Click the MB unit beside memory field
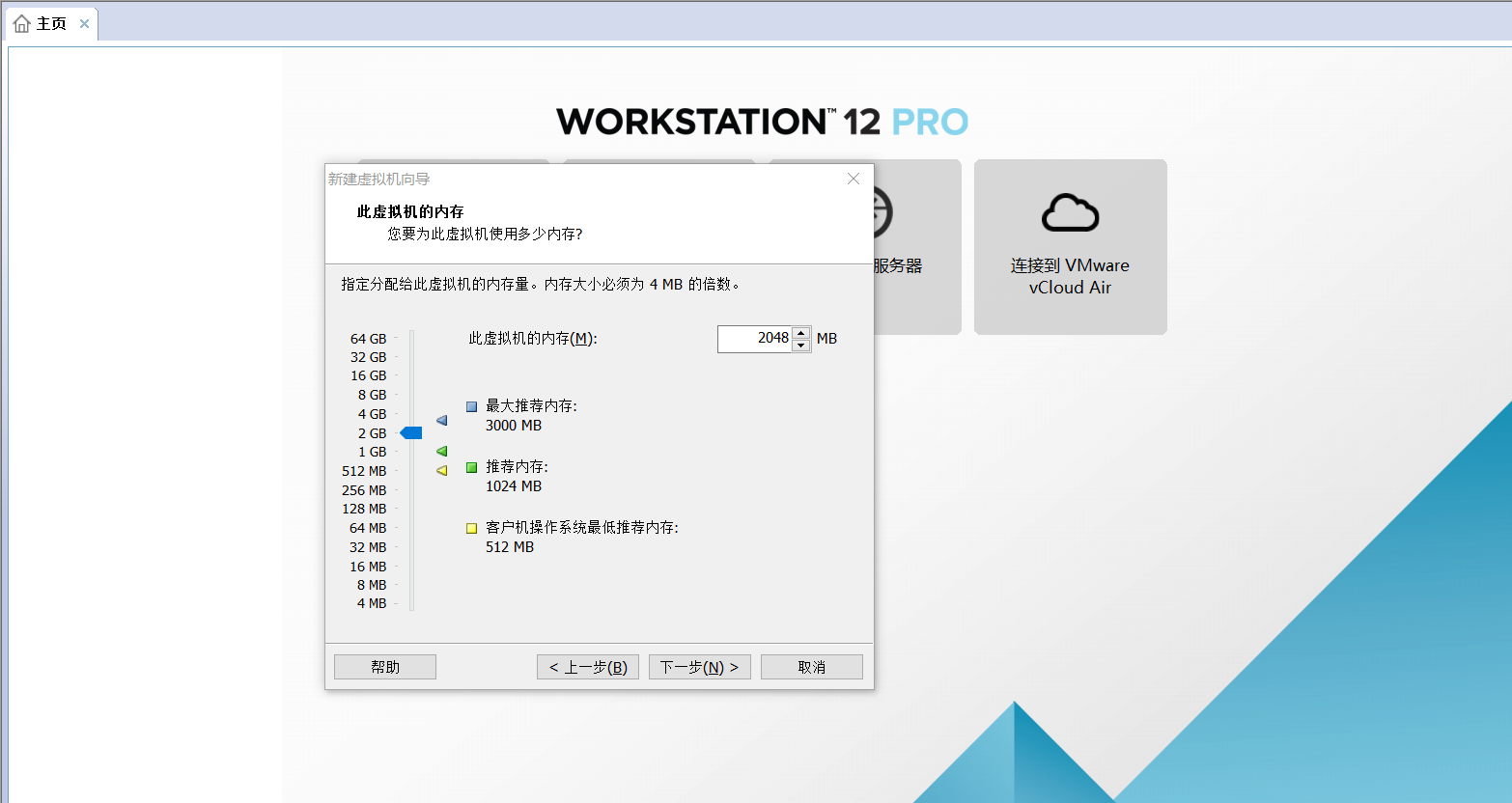Screen dimensions: 1512x803 click(x=826, y=339)
